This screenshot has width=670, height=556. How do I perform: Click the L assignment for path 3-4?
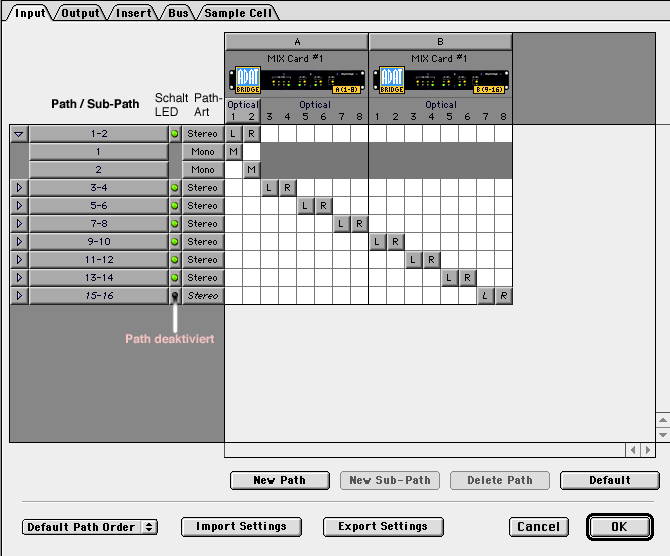click(270, 187)
